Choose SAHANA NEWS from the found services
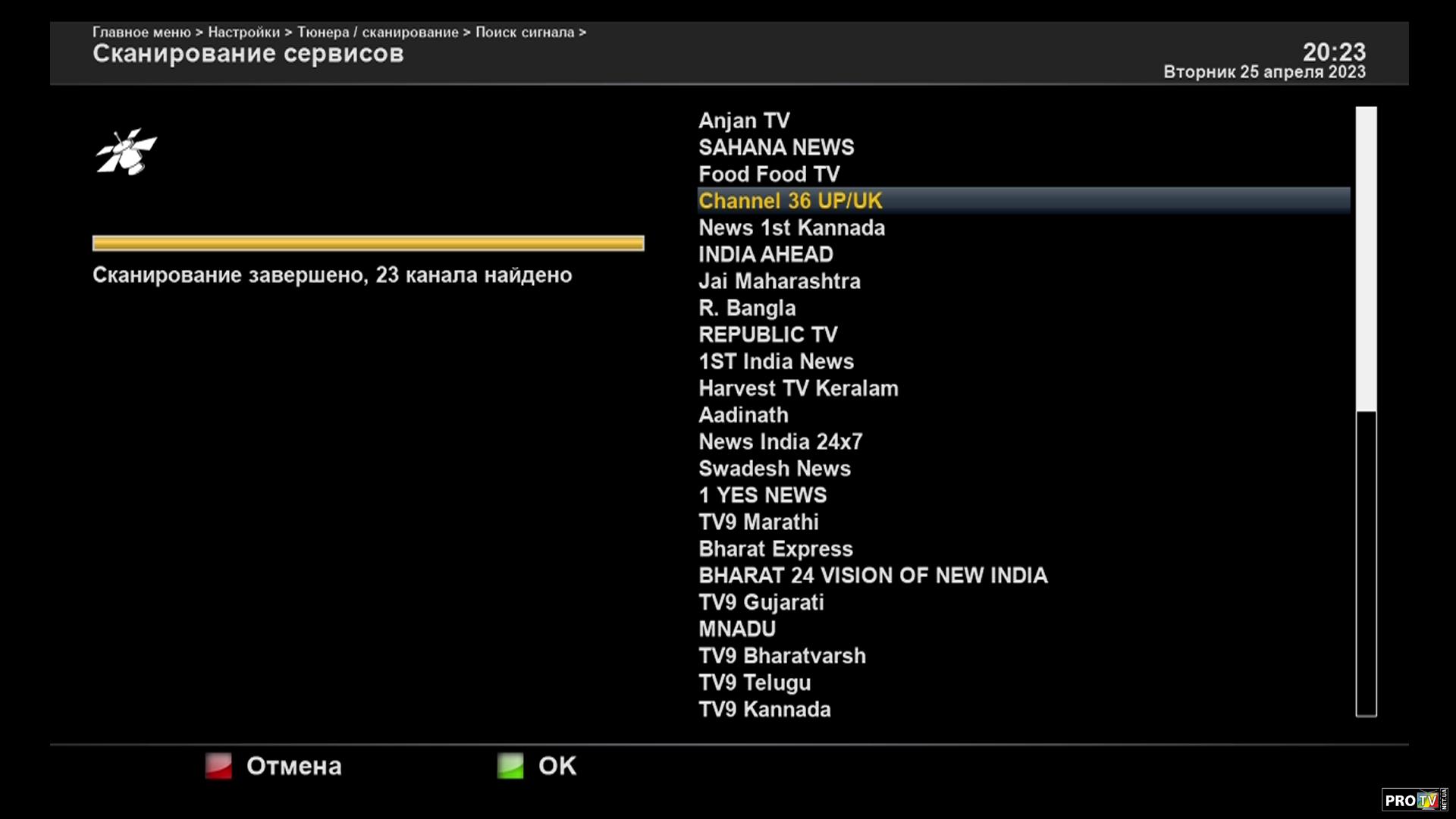1456x819 pixels. (x=776, y=147)
